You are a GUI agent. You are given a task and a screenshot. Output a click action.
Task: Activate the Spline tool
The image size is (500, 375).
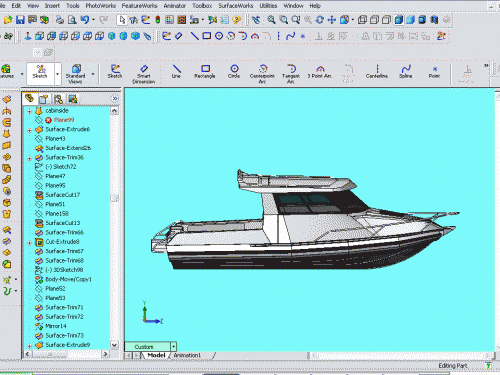pyautogui.click(x=406, y=72)
